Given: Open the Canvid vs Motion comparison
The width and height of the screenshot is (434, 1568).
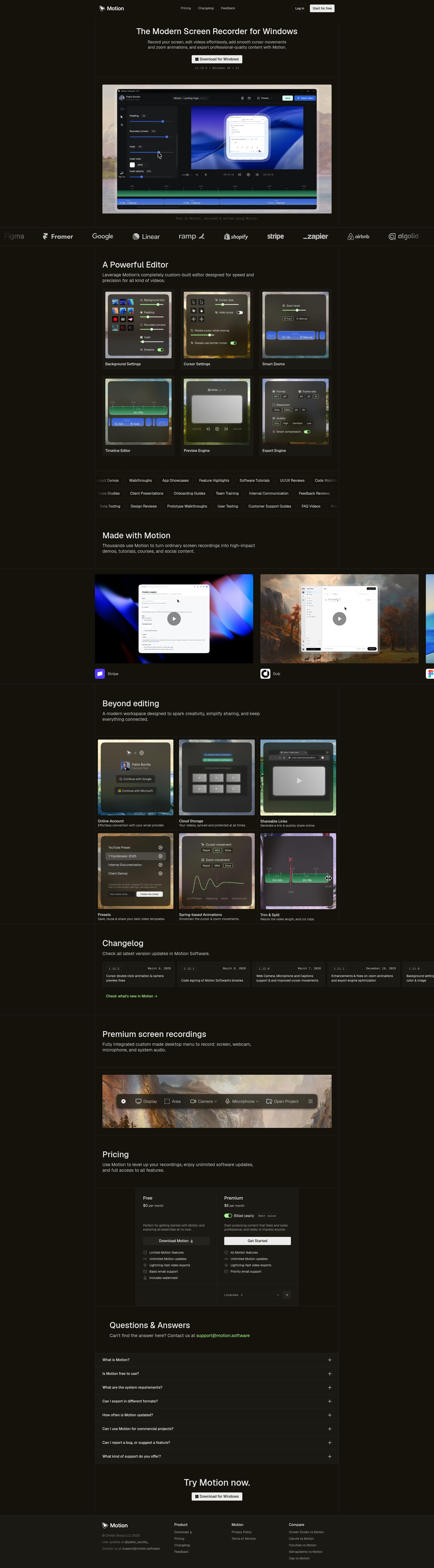Looking at the screenshot, I should click(x=301, y=1539).
